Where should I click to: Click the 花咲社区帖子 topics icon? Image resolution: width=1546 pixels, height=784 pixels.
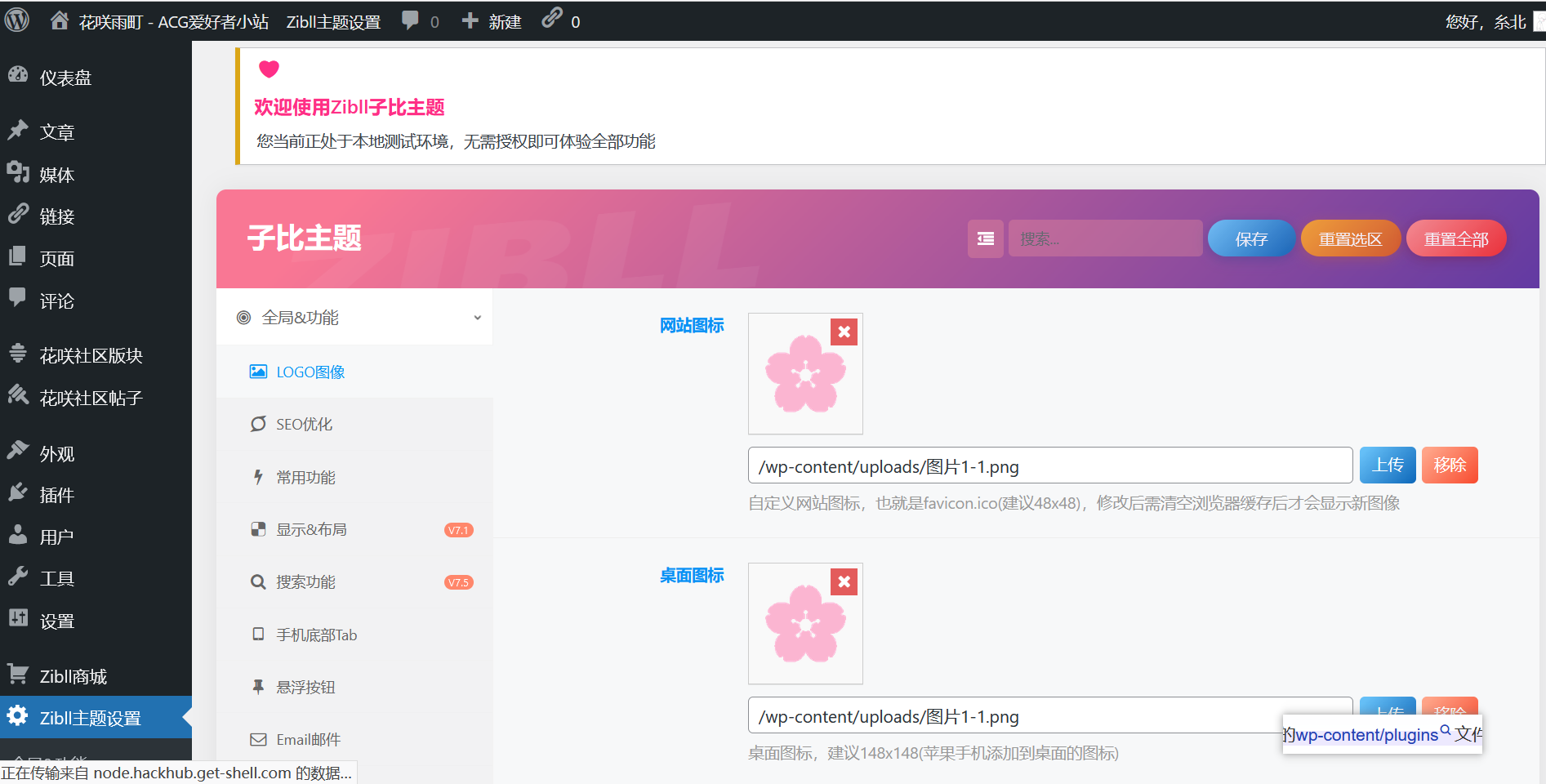[x=18, y=395]
